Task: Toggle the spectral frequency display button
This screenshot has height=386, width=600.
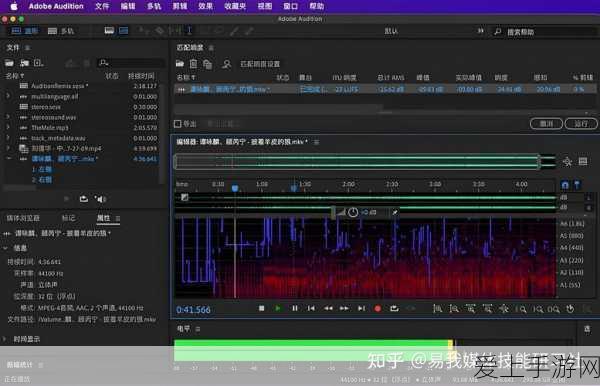Action: click(109, 30)
